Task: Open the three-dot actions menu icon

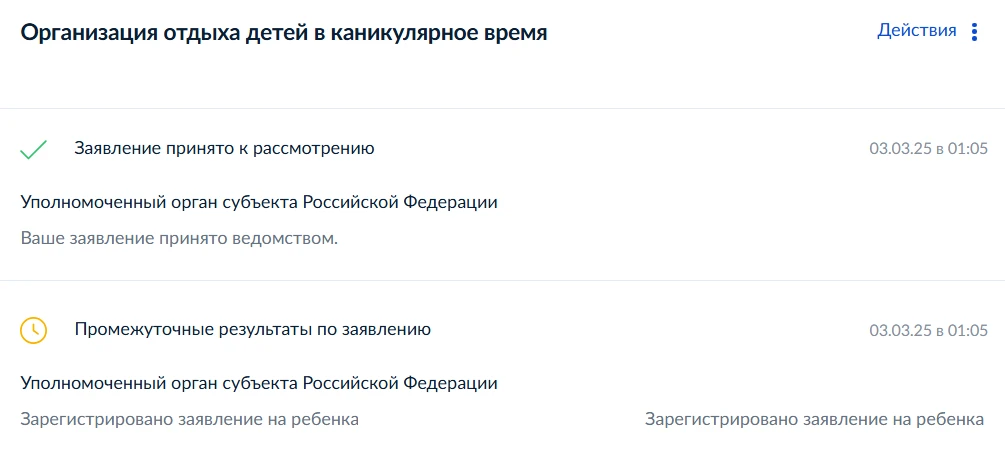Action: [x=975, y=32]
